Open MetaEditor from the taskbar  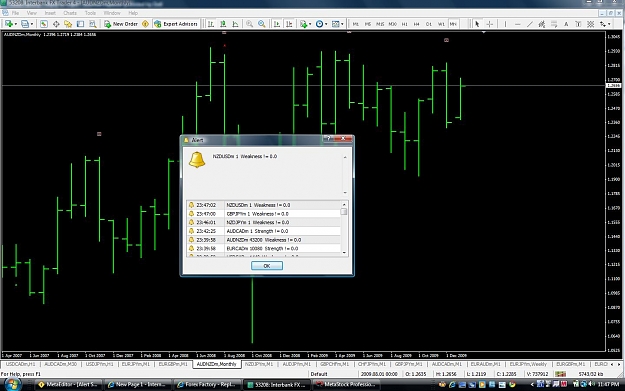click(x=68, y=385)
